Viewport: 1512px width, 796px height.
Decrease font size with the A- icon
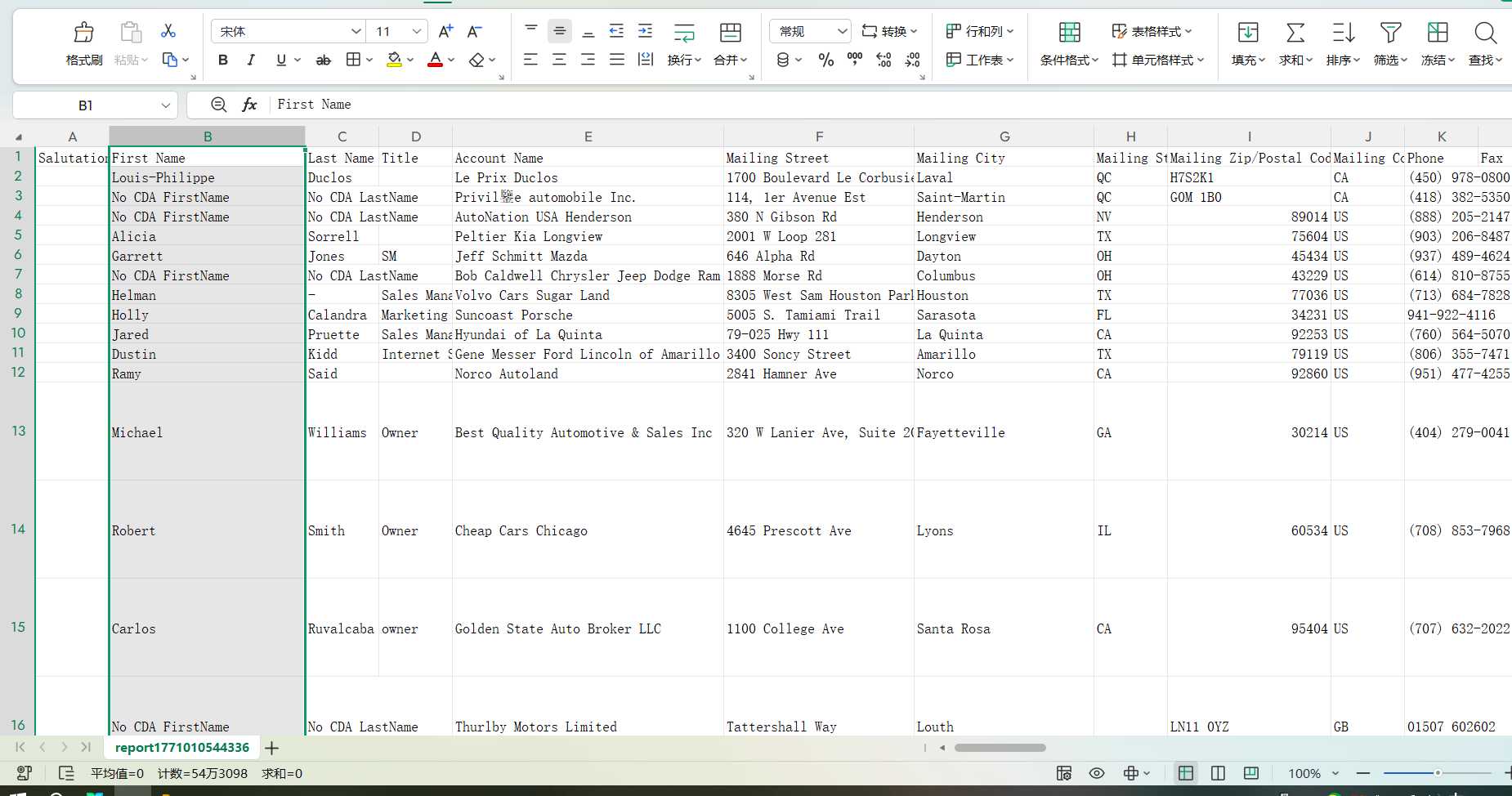tap(474, 31)
